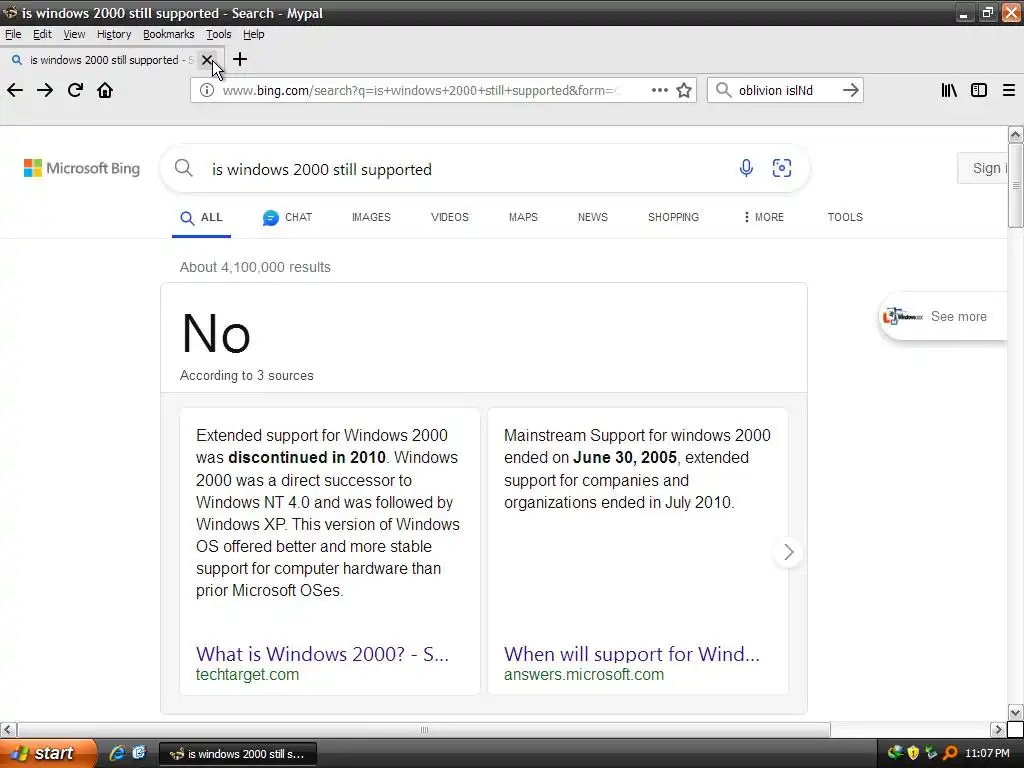Click 'According to 3 sources' text
The height and width of the screenshot is (768, 1024).
[x=247, y=376]
